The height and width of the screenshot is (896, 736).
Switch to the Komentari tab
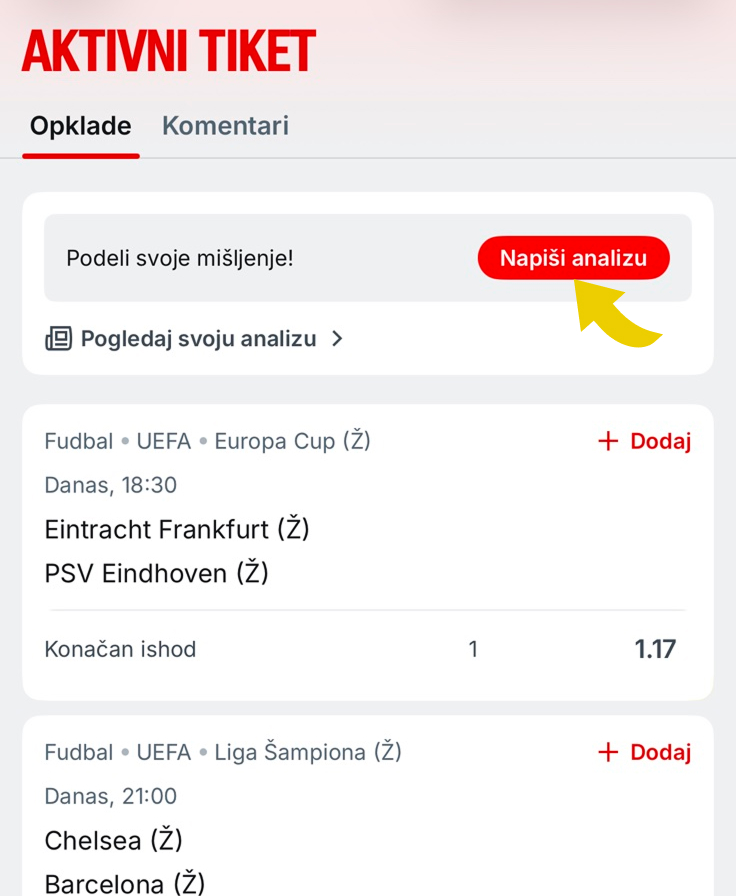[225, 126]
